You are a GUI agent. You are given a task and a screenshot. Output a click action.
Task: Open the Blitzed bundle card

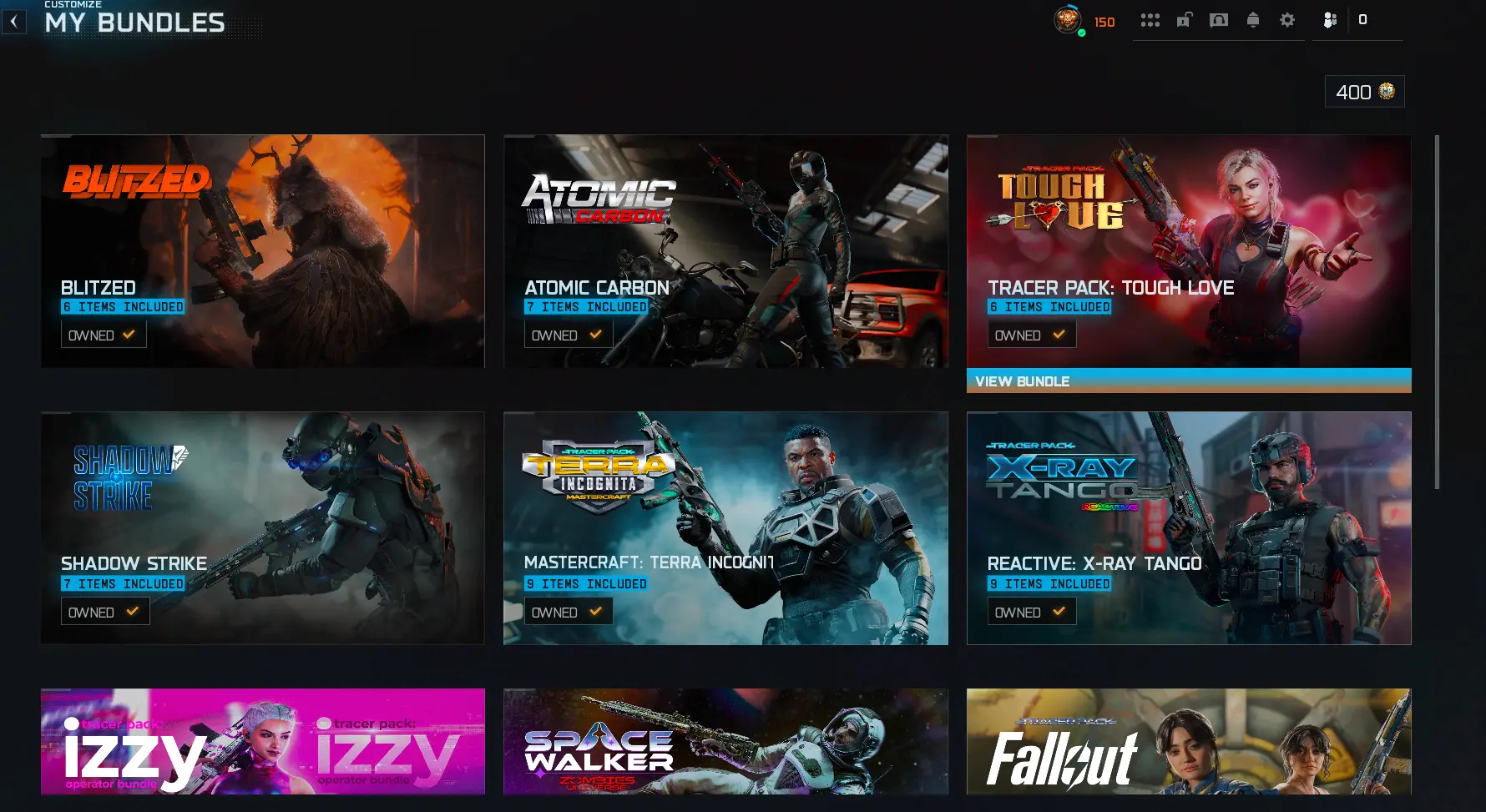click(263, 251)
